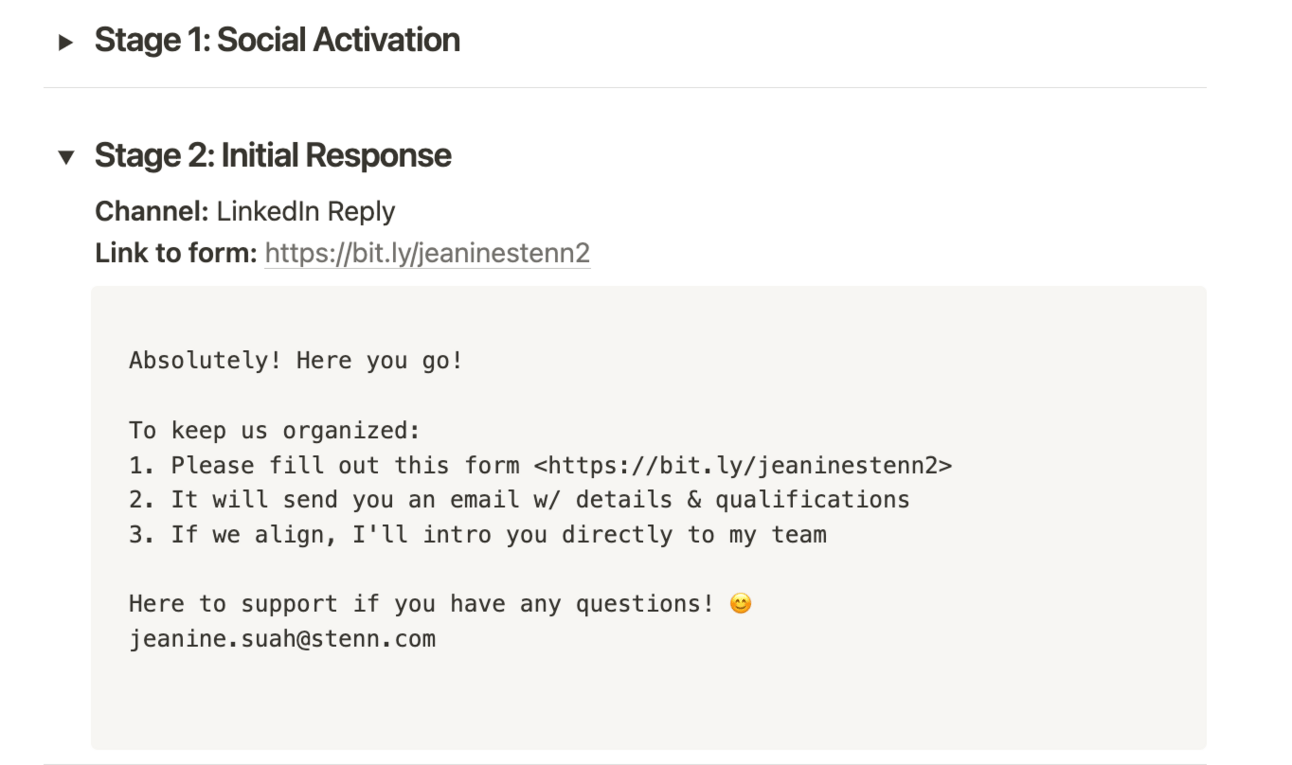Viewport: 1292px width, 765px height.
Task: Click the bit.ly URL inside the code block
Action: point(743,465)
